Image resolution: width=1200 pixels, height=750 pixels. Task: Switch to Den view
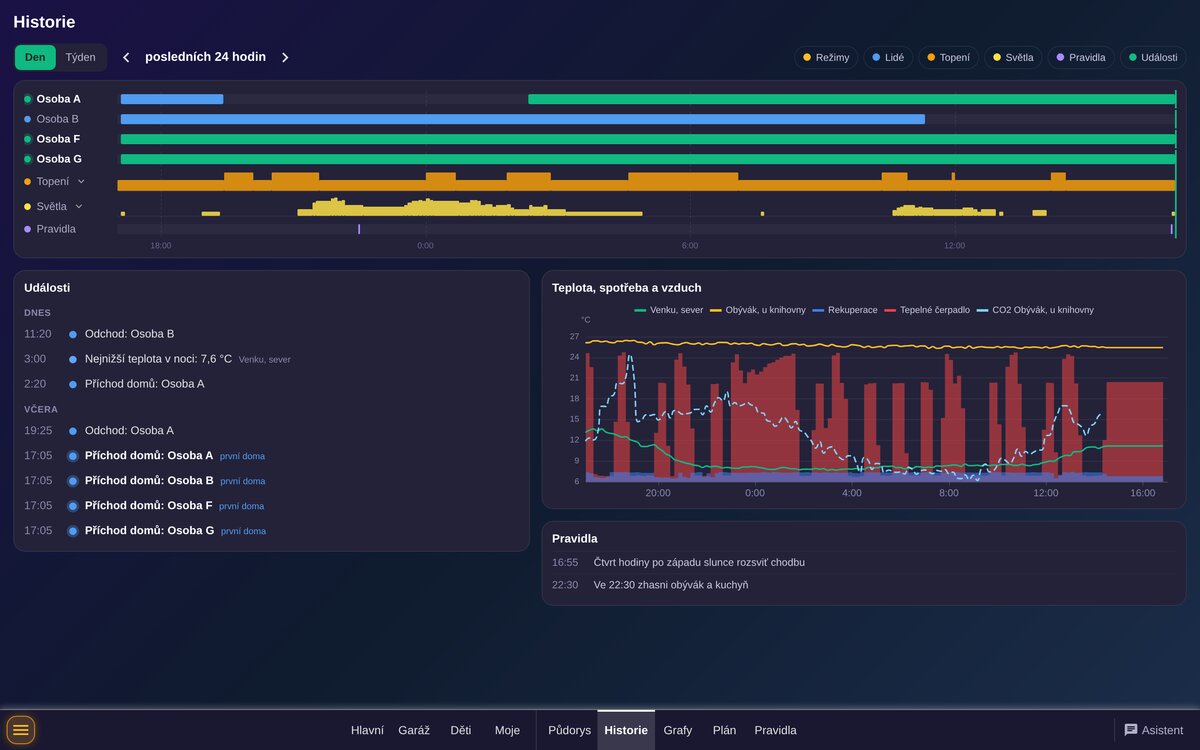click(35, 57)
